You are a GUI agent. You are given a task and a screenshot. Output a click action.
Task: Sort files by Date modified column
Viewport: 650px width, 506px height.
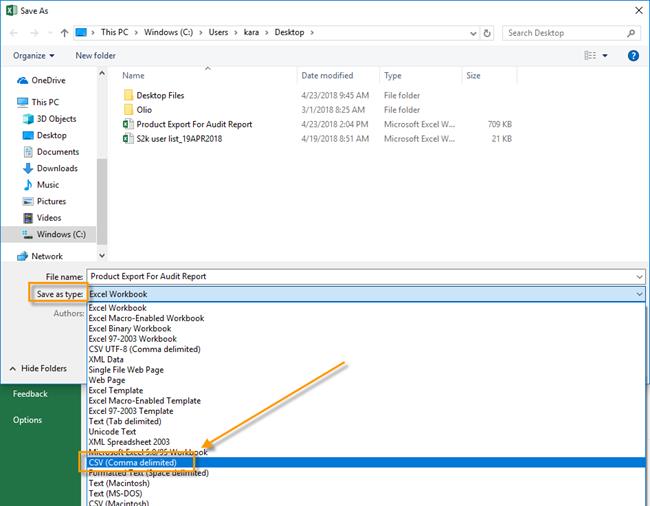tap(327, 76)
